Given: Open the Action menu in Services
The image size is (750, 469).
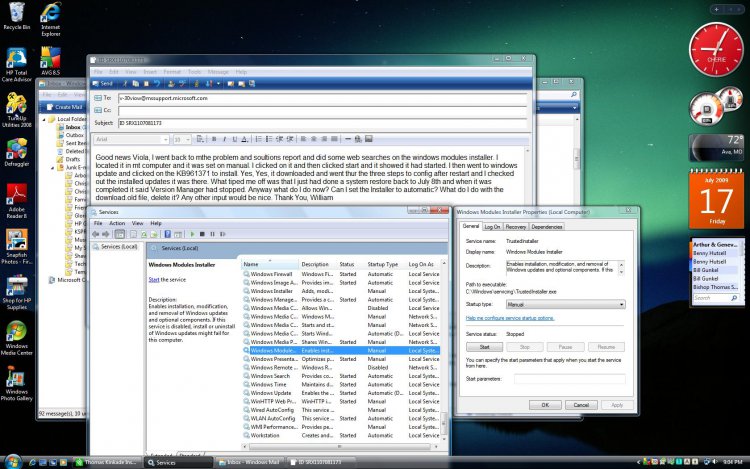Looking at the screenshot, I should 117,223.
